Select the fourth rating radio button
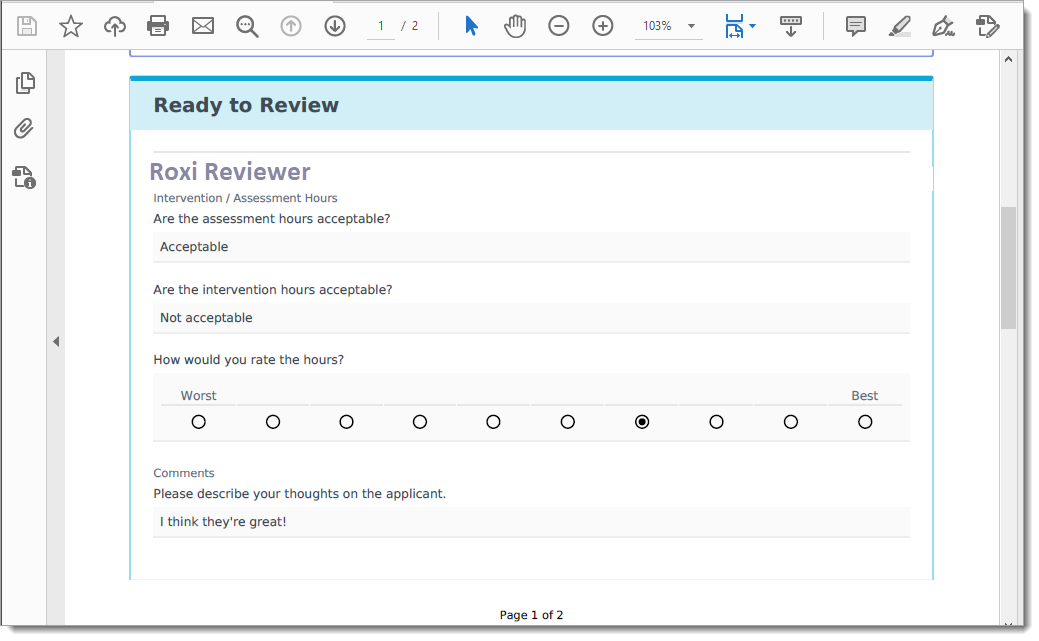The height and width of the screenshot is (641, 1039). 419,422
